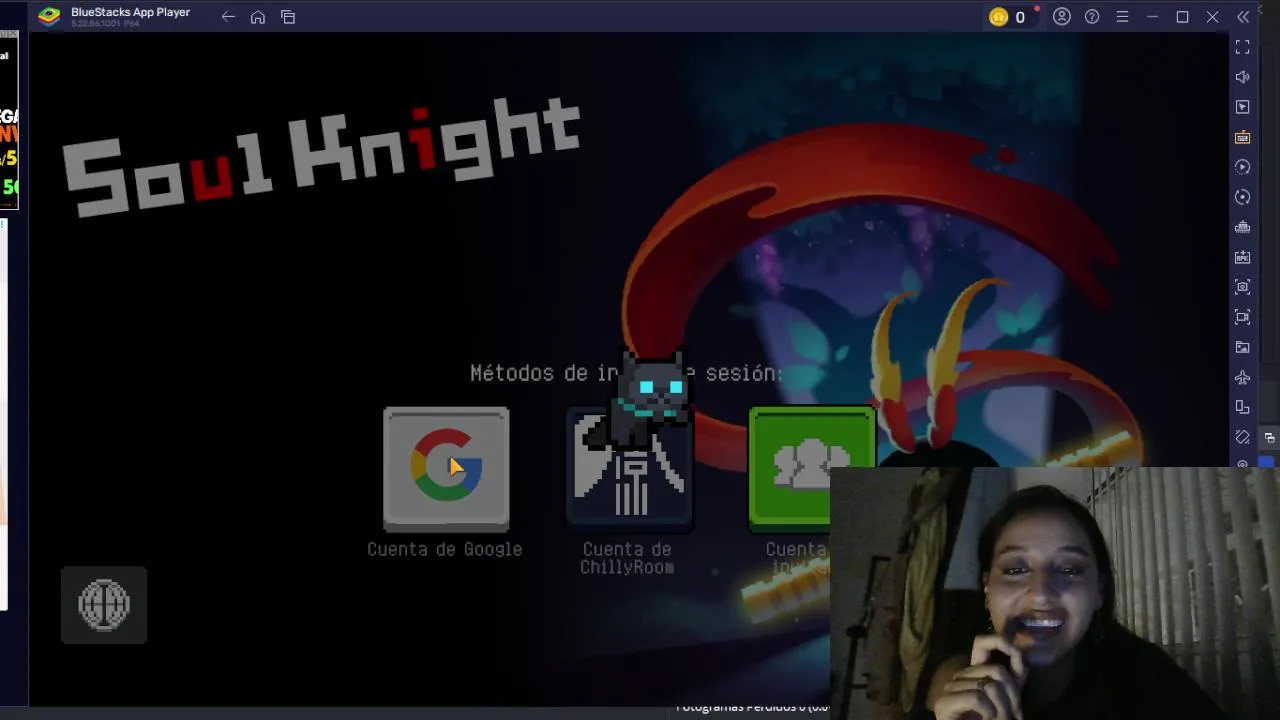The width and height of the screenshot is (1280, 720).
Task: Take a screenshot with the camera icon
Action: coord(1243,287)
